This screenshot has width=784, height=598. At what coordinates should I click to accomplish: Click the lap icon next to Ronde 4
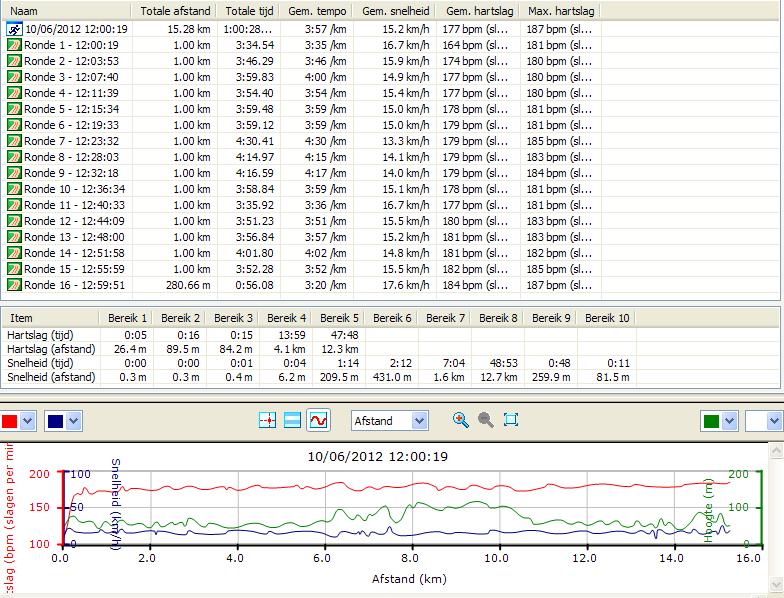click(x=14, y=93)
